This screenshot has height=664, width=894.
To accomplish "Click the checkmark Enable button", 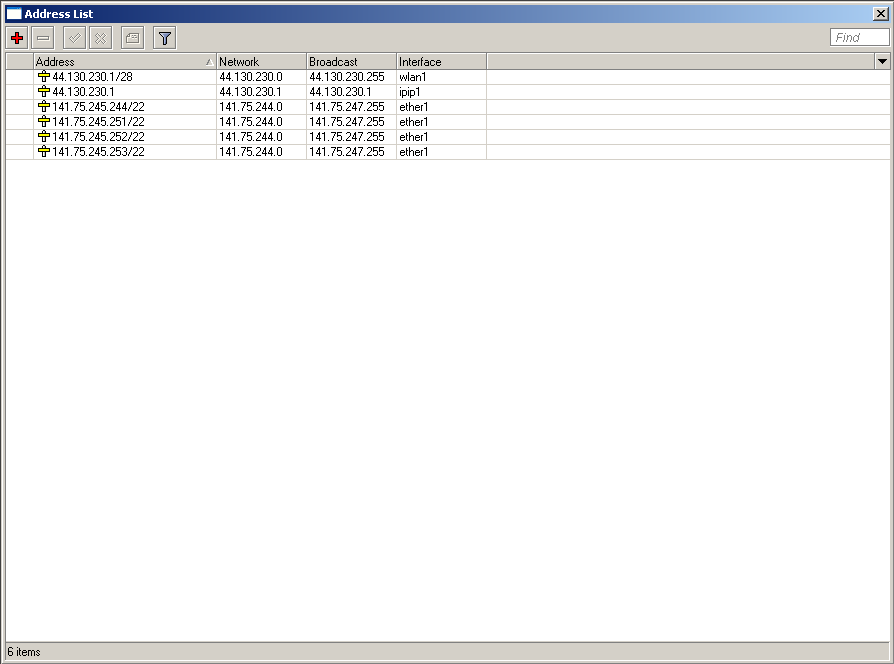I will tap(74, 38).
